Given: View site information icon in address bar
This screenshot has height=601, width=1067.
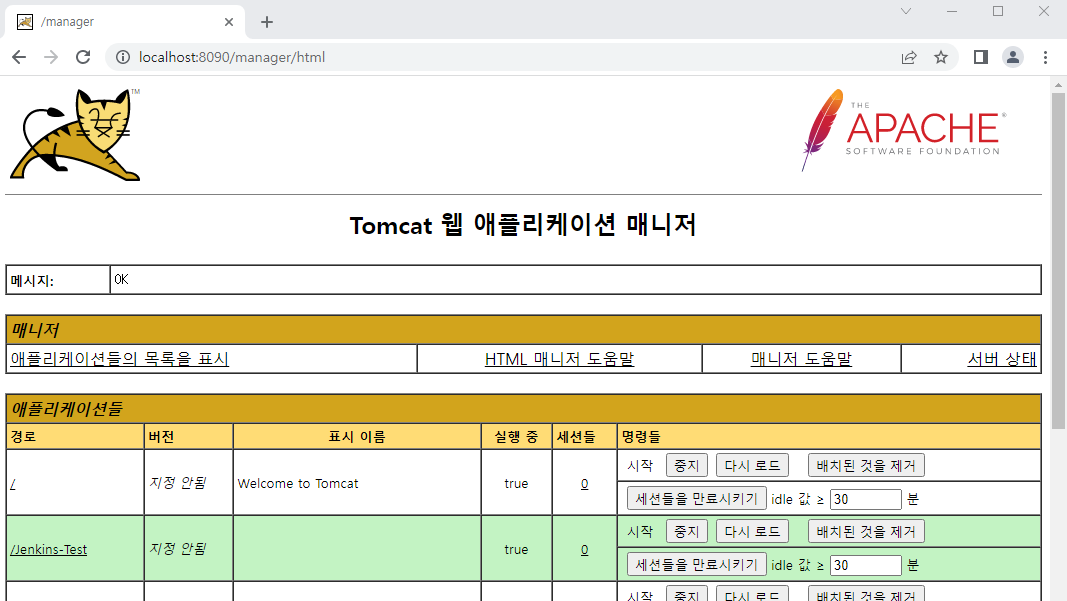Looking at the screenshot, I should coord(122,57).
